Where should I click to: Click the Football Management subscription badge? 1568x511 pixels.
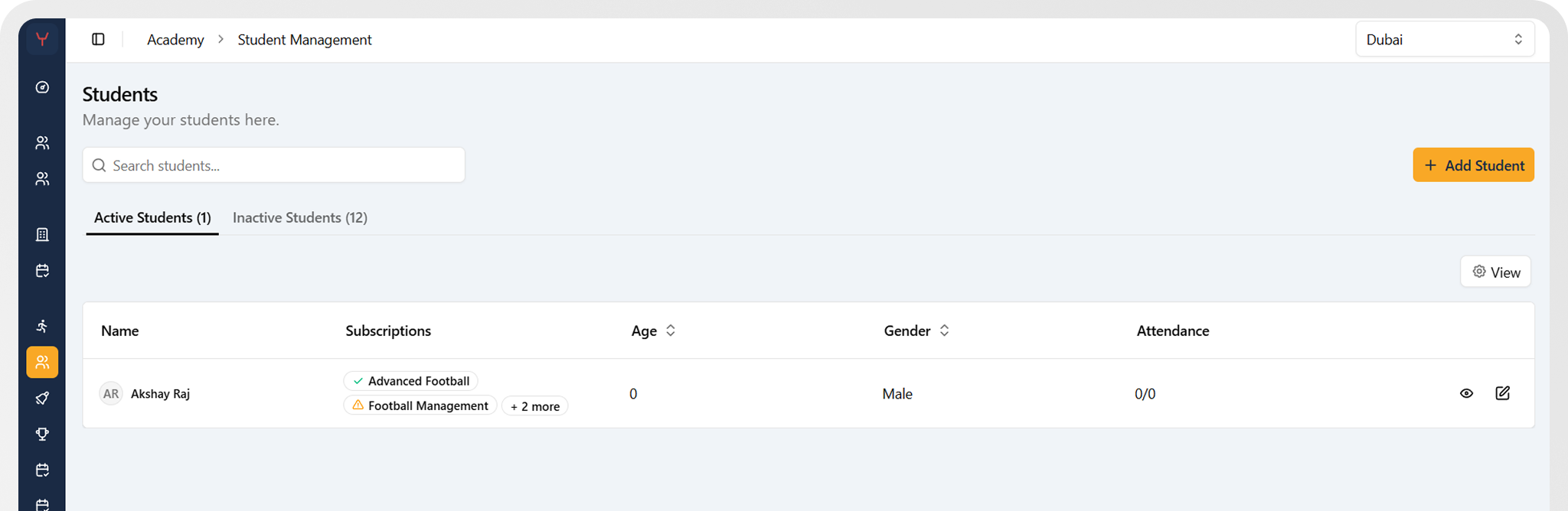(x=420, y=405)
